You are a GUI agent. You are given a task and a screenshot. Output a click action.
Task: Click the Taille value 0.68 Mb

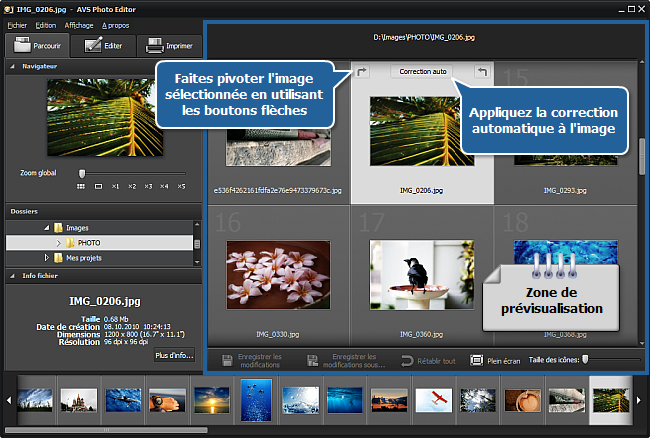pos(116,319)
